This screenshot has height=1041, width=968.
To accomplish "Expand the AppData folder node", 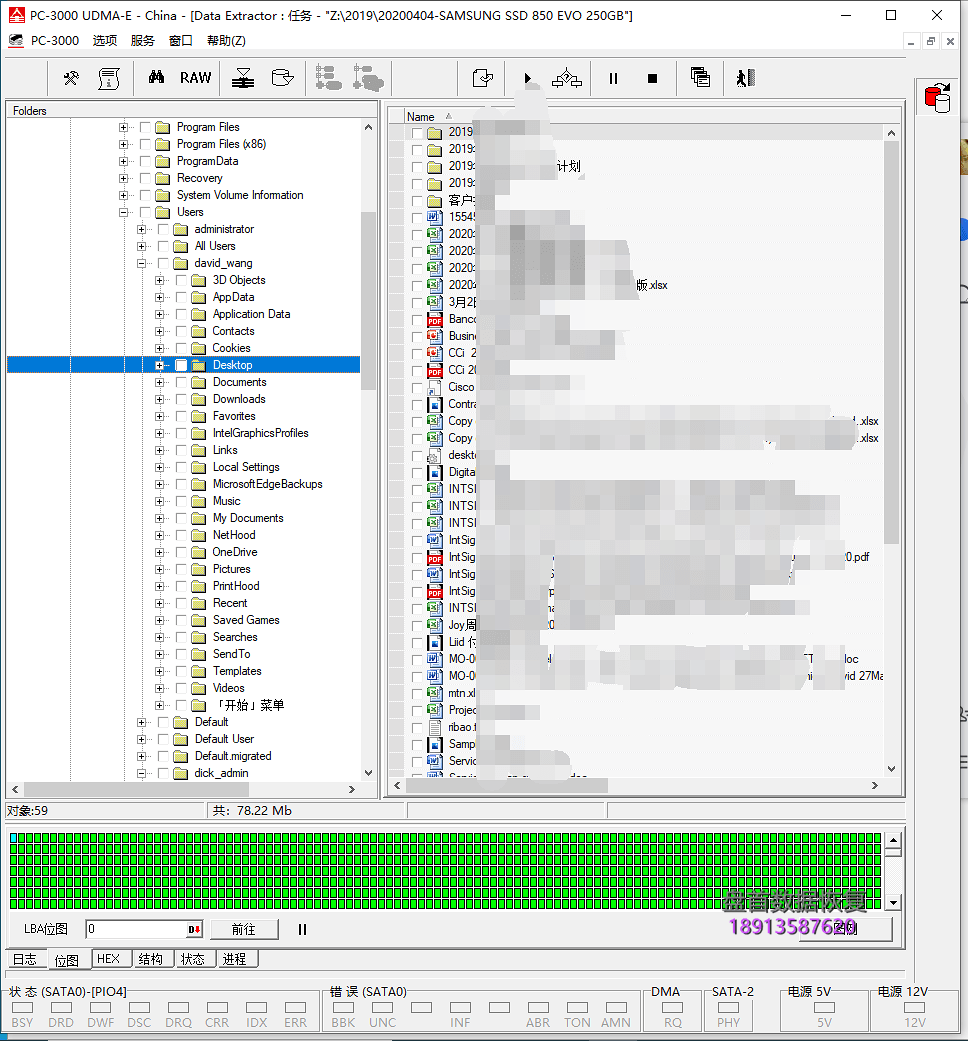I will pyautogui.click(x=159, y=297).
